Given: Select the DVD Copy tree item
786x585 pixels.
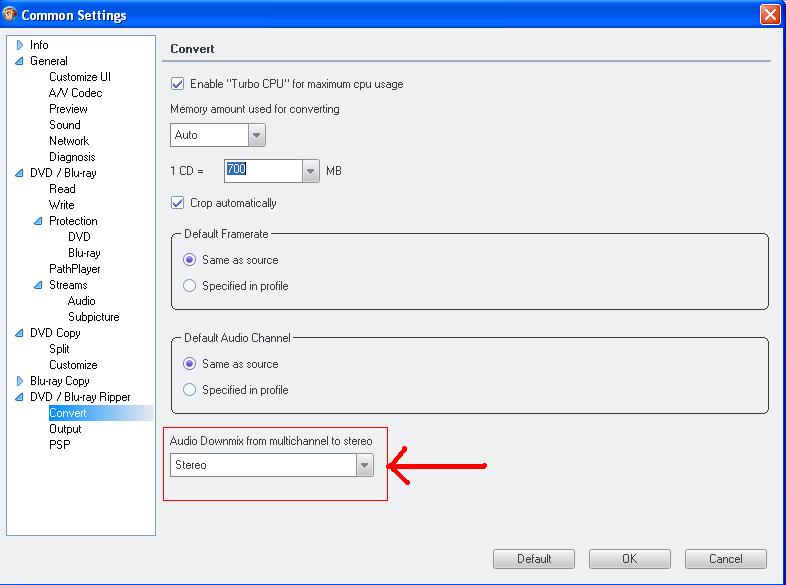Looking at the screenshot, I should pyautogui.click(x=55, y=333).
